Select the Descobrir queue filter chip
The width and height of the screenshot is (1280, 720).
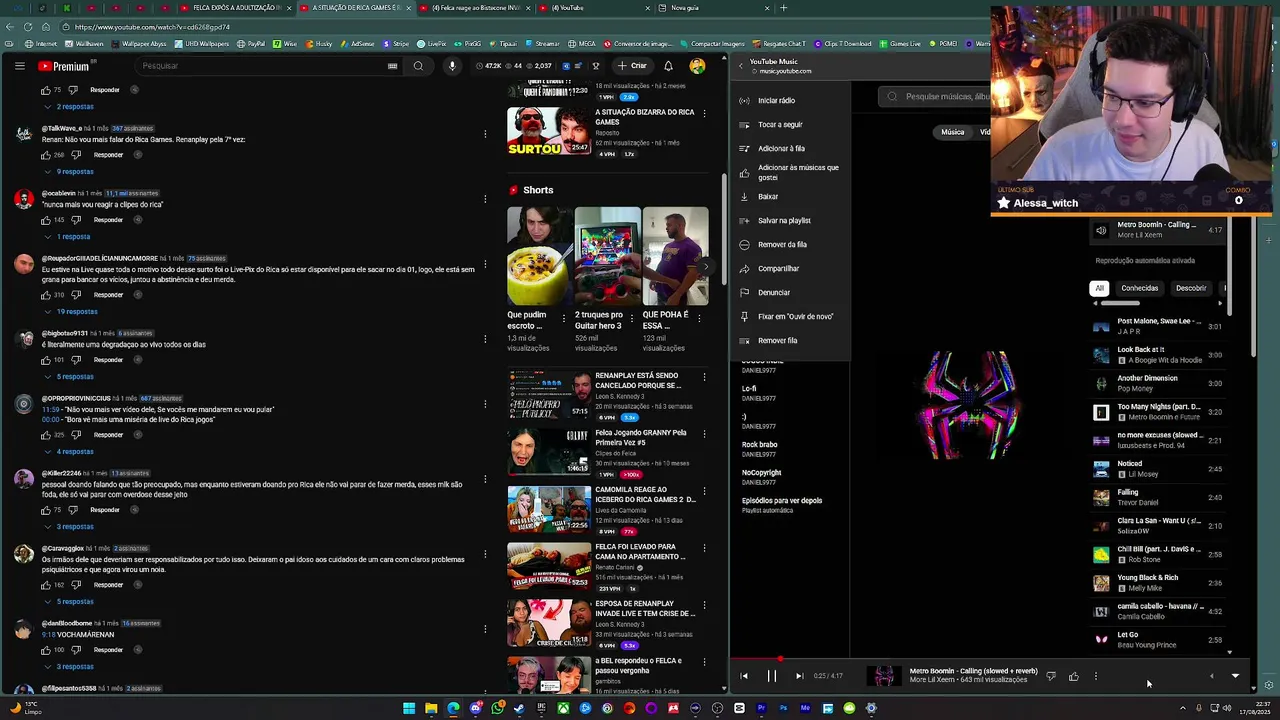click(x=1190, y=288)
